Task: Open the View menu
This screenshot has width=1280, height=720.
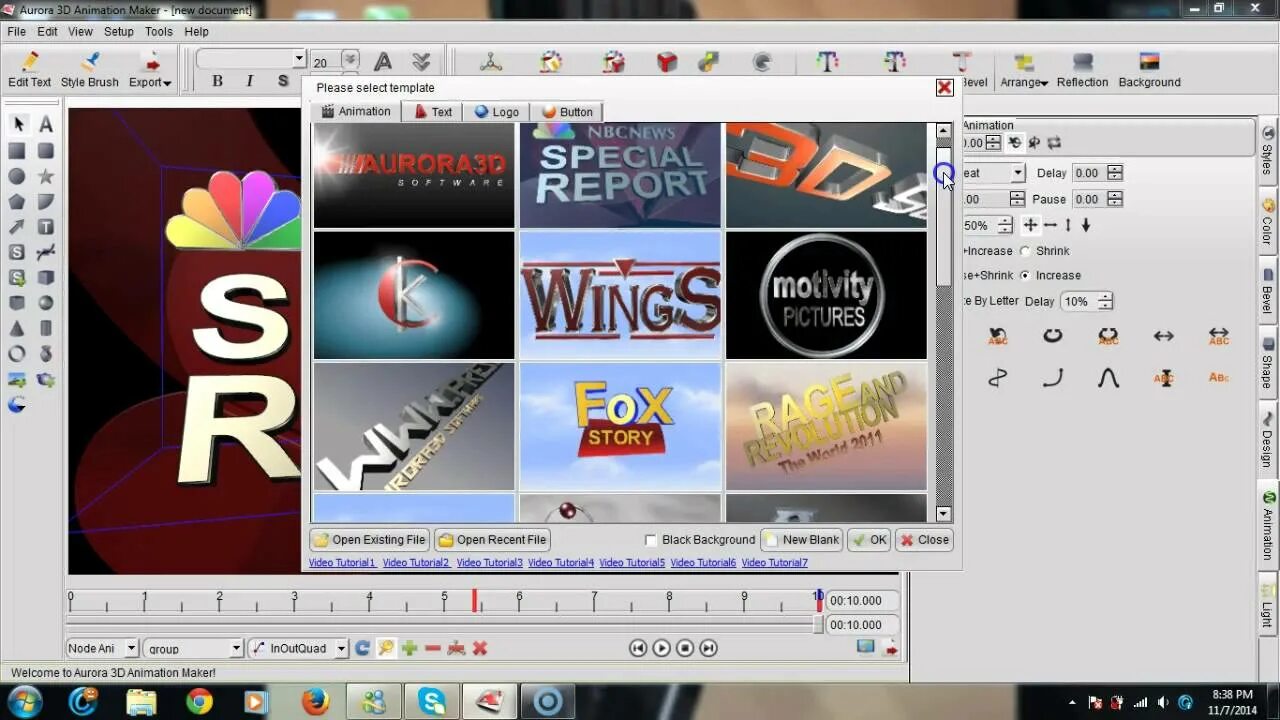Action: coord(80,32)
